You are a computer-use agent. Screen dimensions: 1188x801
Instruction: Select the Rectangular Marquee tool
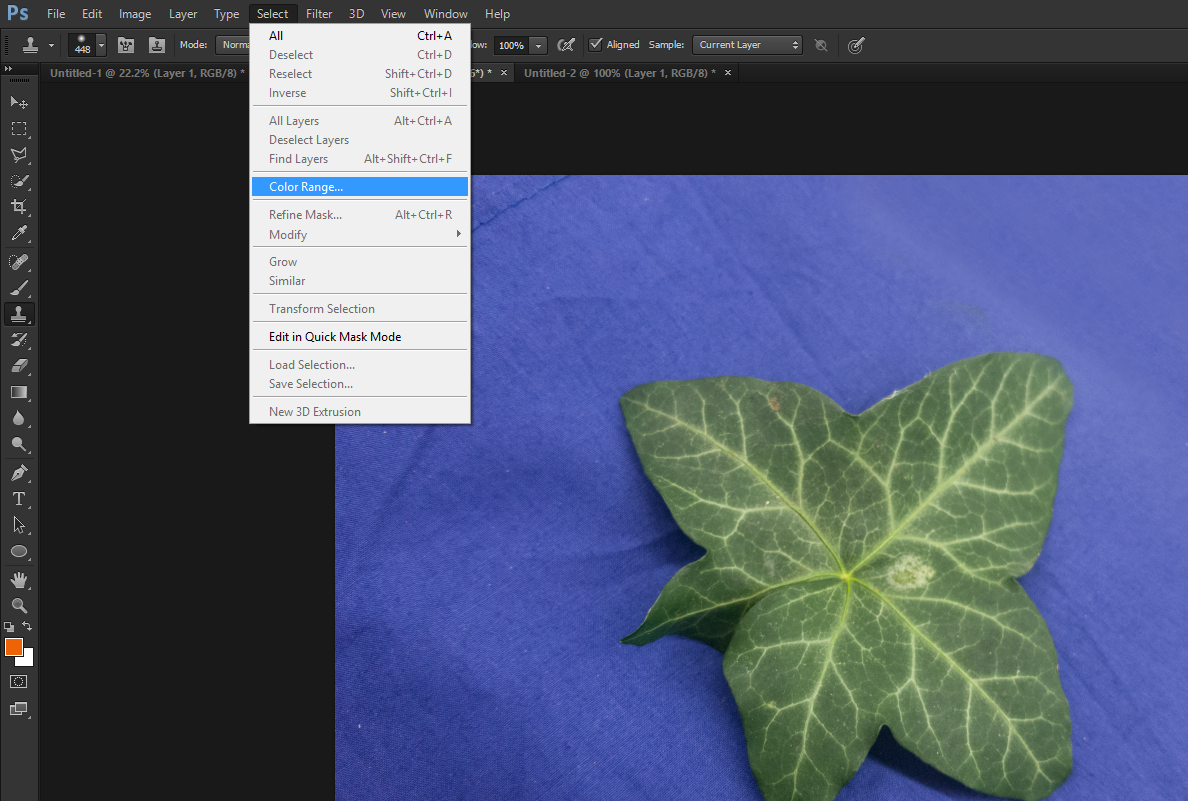(x=19, y=129)
